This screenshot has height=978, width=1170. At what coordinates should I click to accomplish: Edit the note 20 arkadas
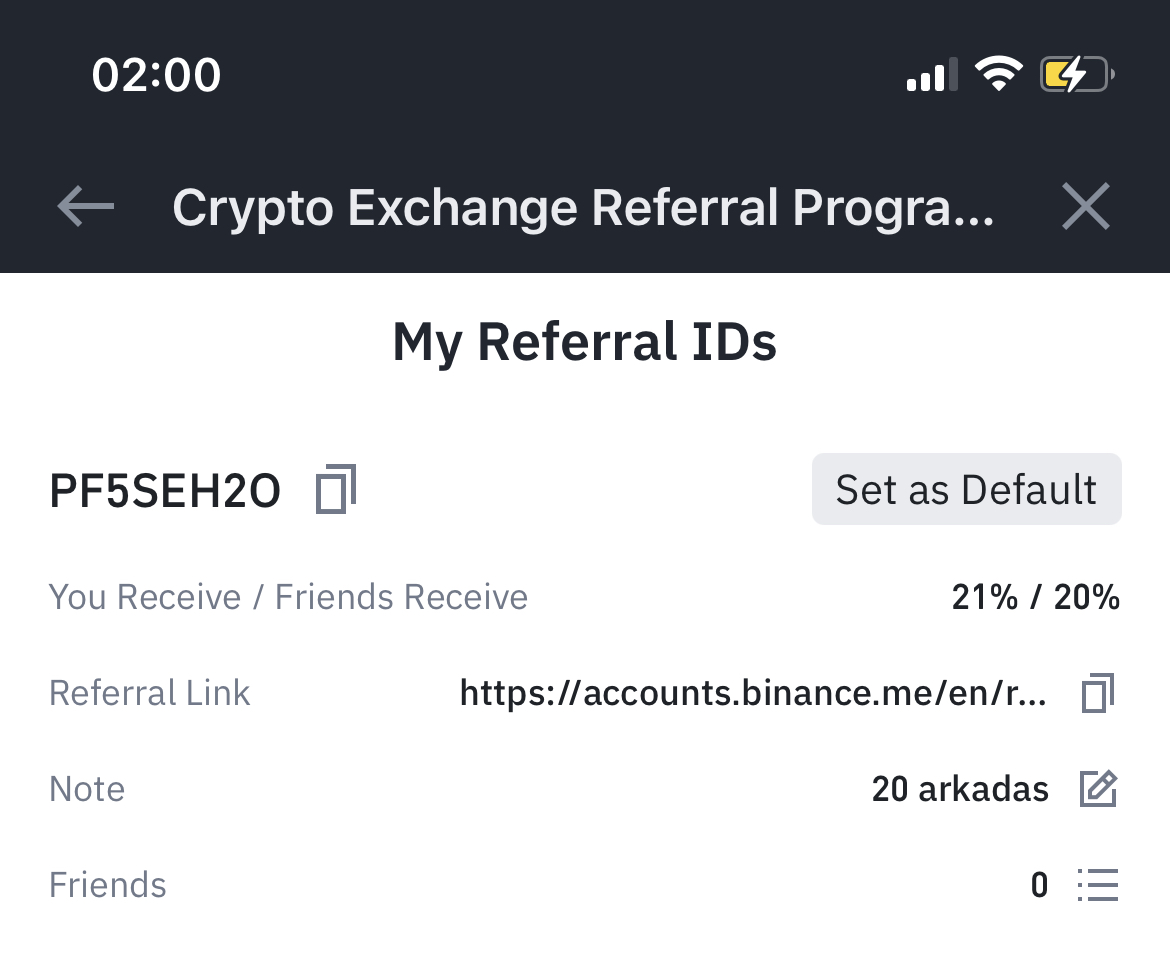[1098, 789]
